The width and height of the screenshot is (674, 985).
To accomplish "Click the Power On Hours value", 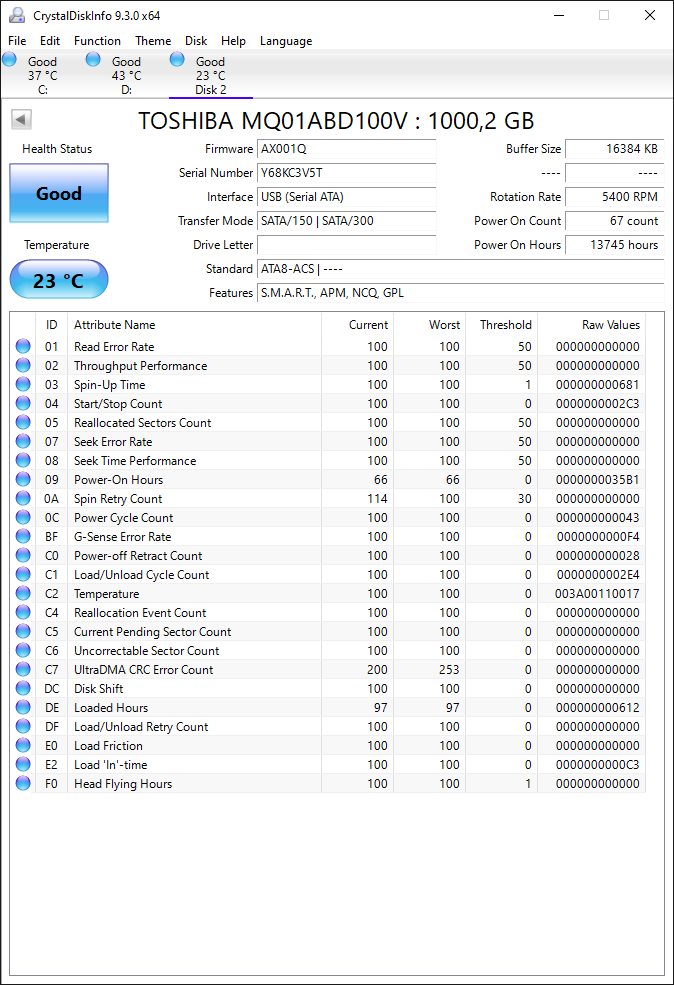I will [x=614, y=244].
